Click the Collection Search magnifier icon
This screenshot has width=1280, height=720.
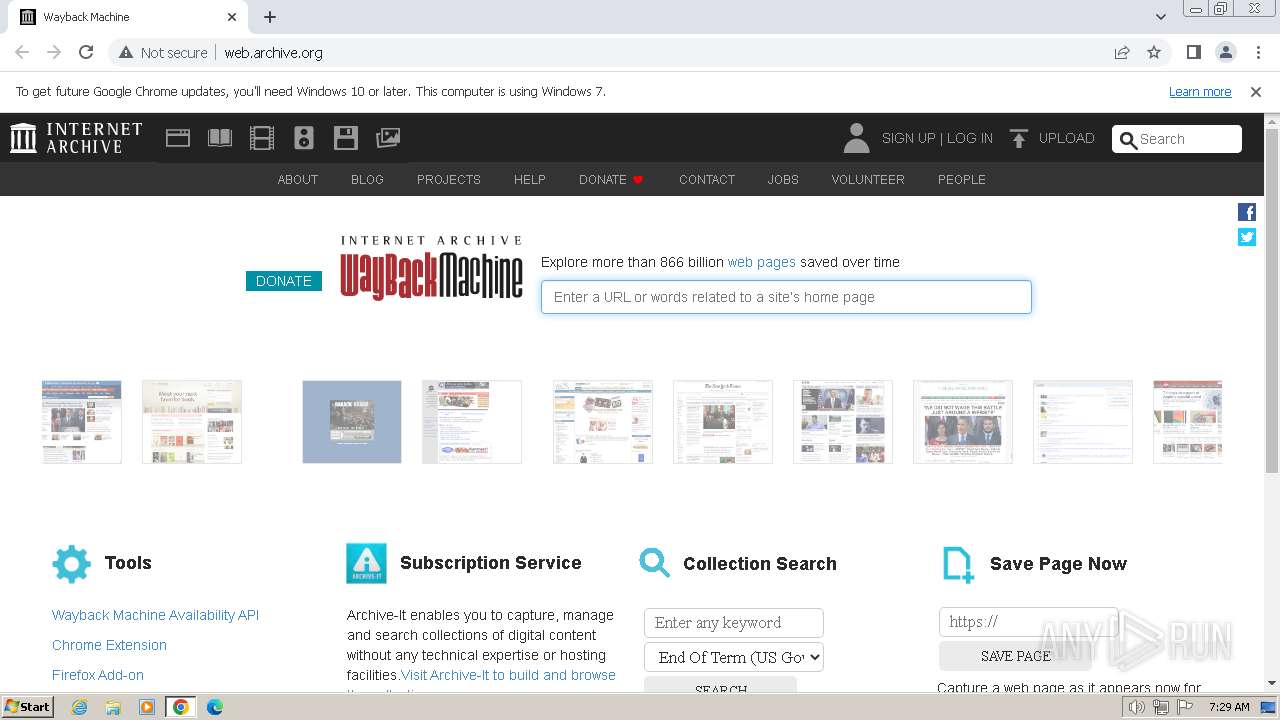click(x=654, y=563)
